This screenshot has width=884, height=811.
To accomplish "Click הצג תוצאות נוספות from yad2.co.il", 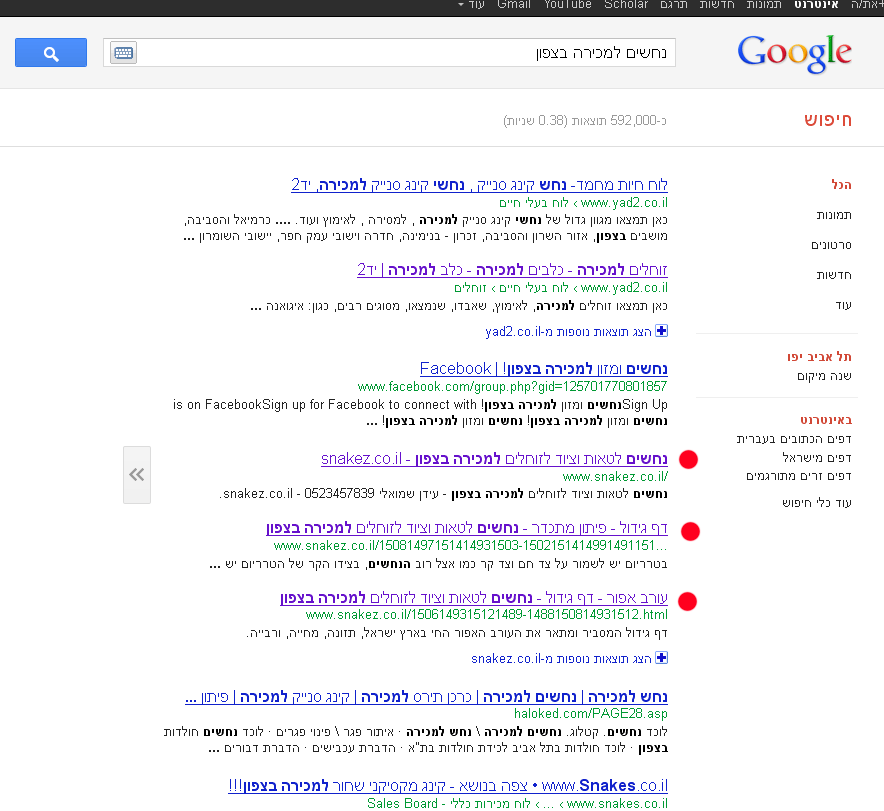I will (x=568, y=331).
